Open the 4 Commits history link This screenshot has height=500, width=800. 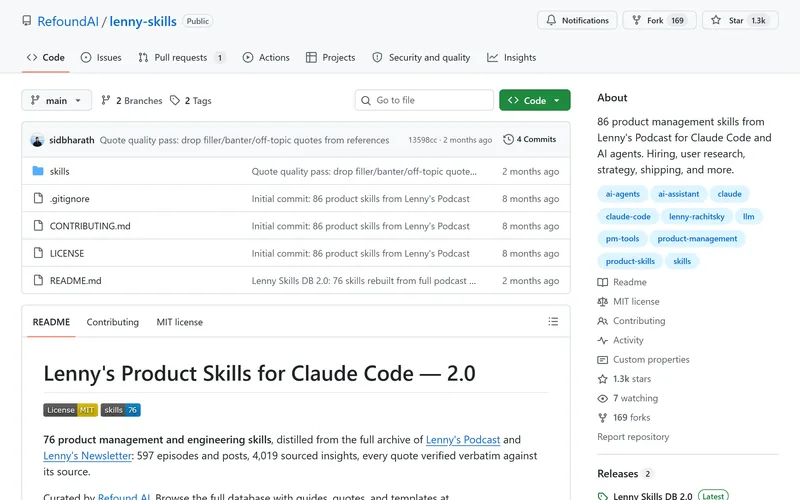coord(530,139)
